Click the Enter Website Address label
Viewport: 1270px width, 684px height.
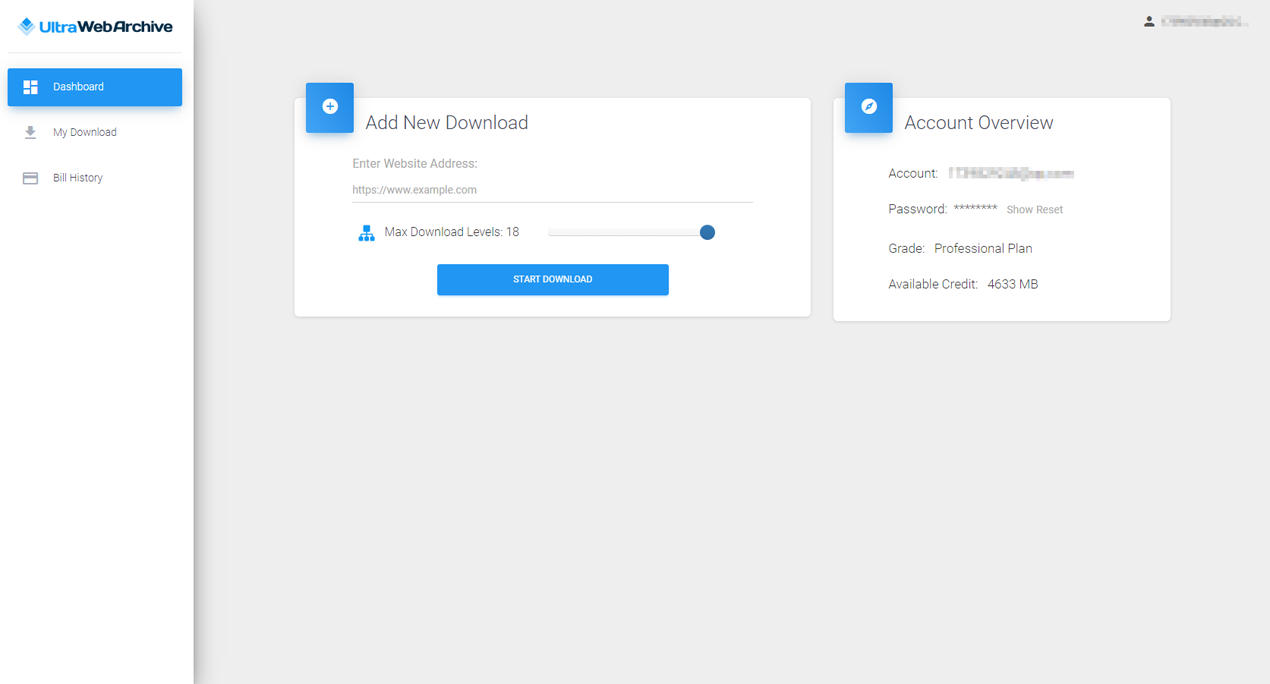coord(415,164)
